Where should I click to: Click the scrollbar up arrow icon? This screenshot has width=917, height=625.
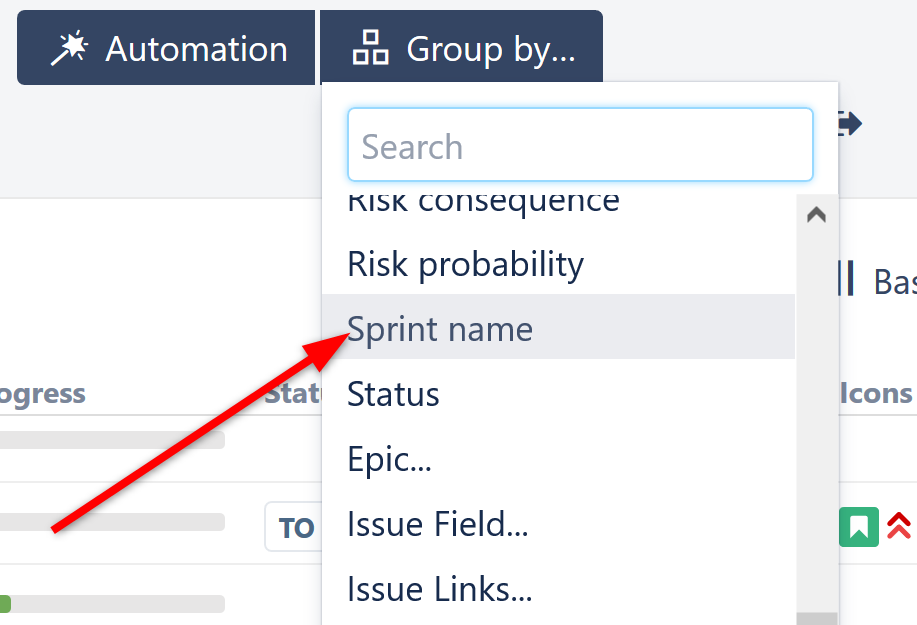pos(816,213)
